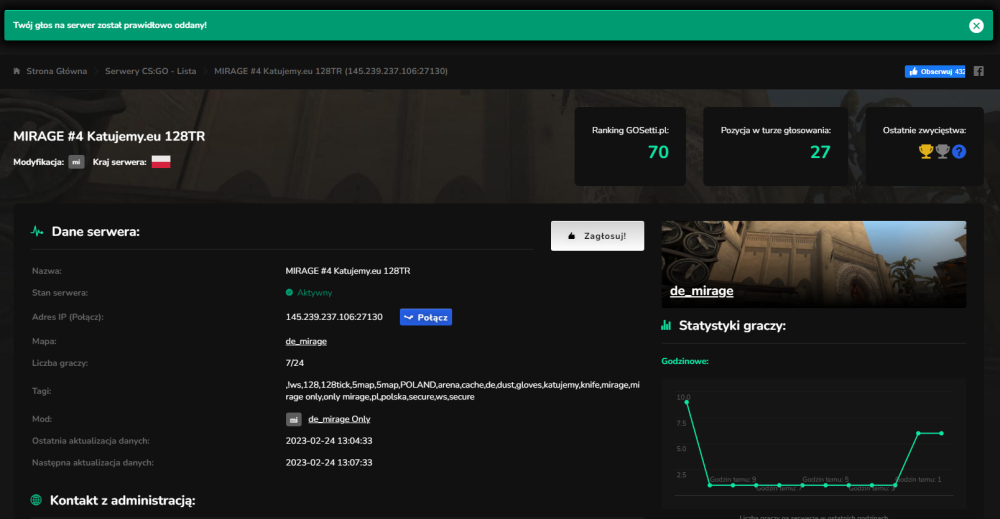
Task: Click the globe icon beside Kontakt z administracją
Action: coord(36,500)
